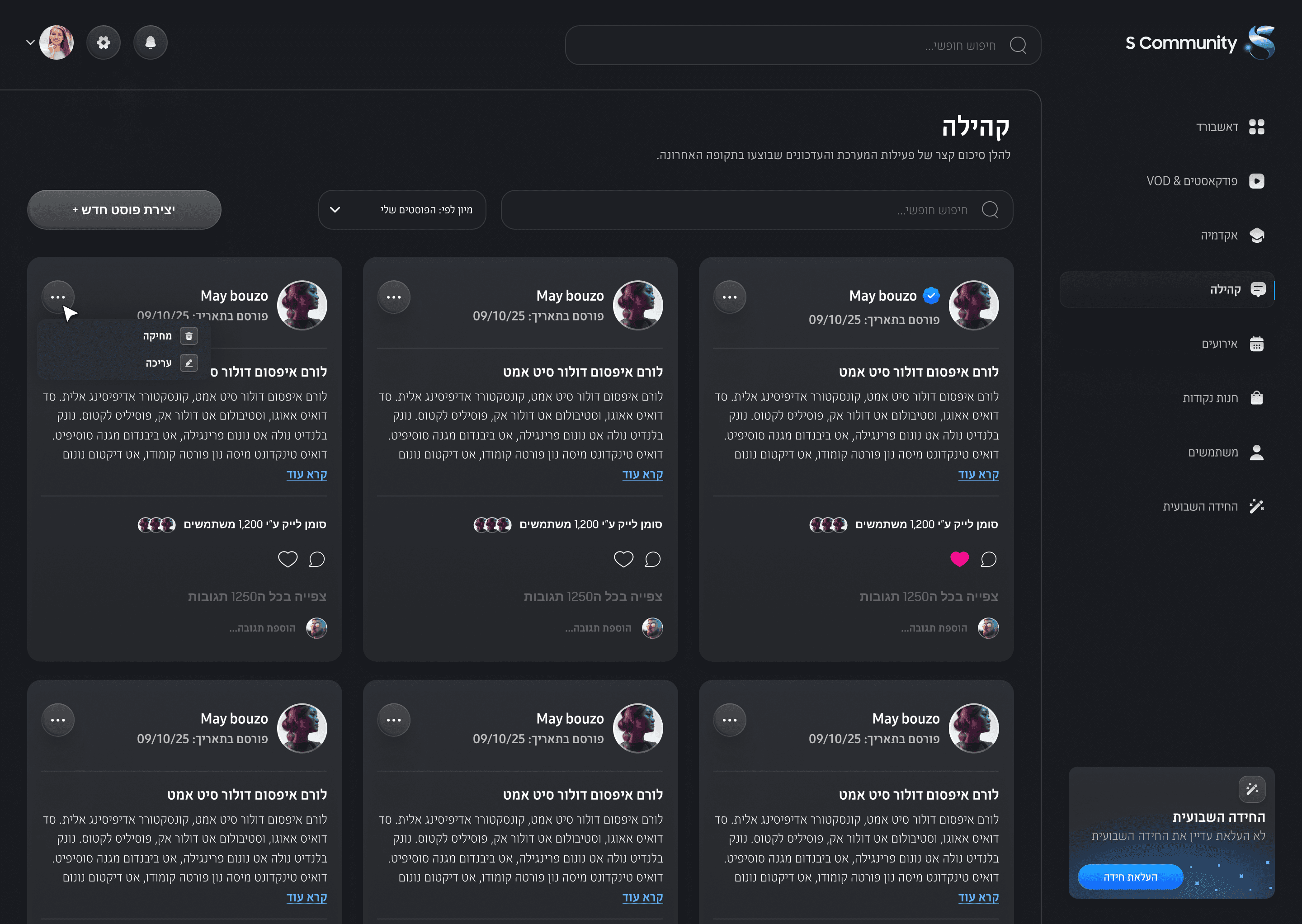Open the Events calendar icon in sidebar

click(x=1256, y=344)
